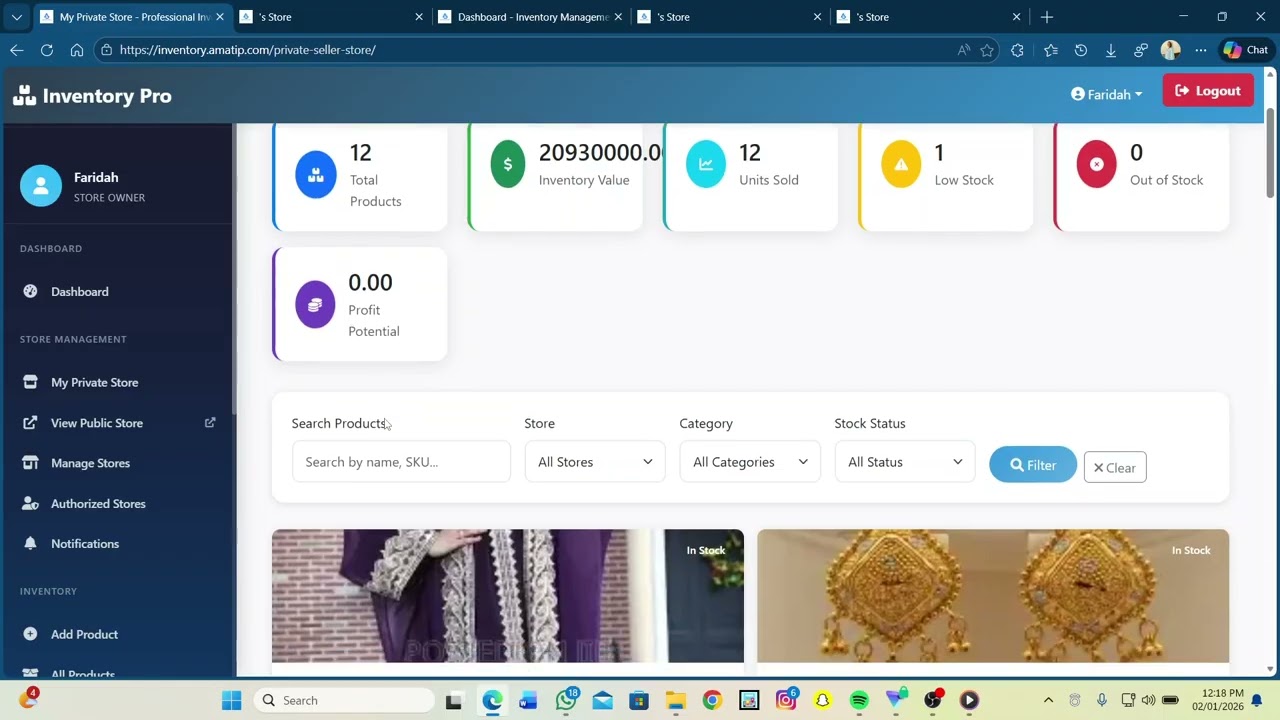The height and width of the screenshot is (720, 1280).
Task: Click the In Stock badge on purple dress
Action: [706, 550]
